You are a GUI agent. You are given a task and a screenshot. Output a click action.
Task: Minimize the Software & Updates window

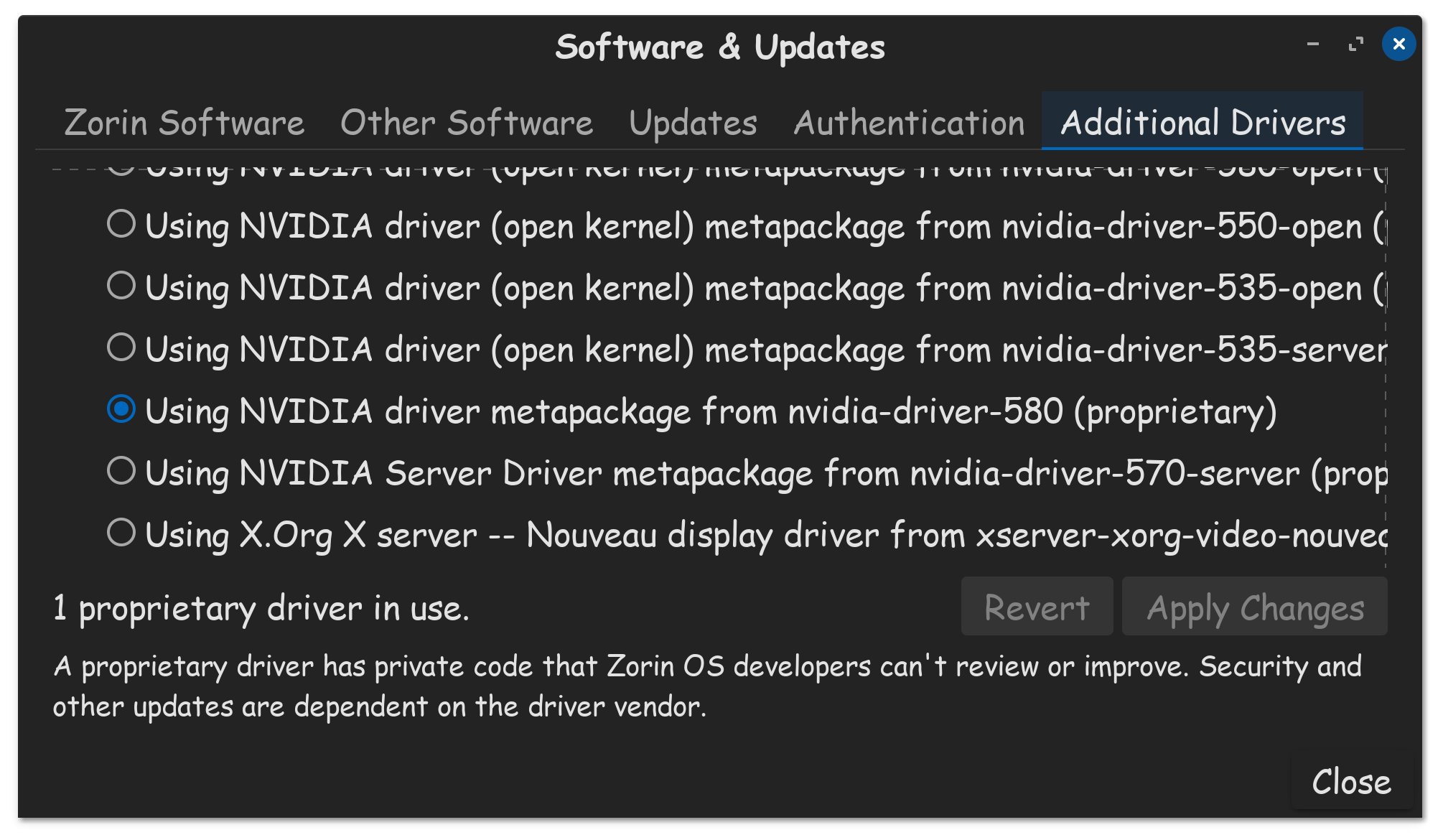1313,45
